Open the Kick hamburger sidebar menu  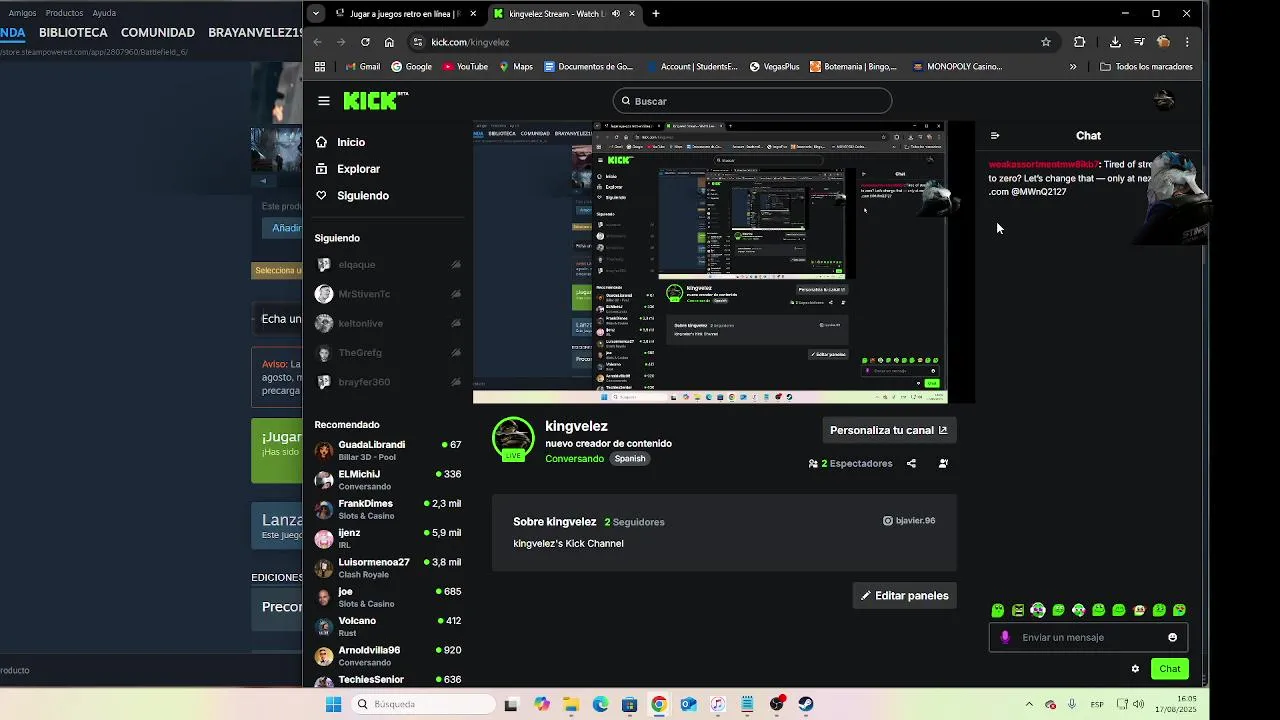click(324, 101)
